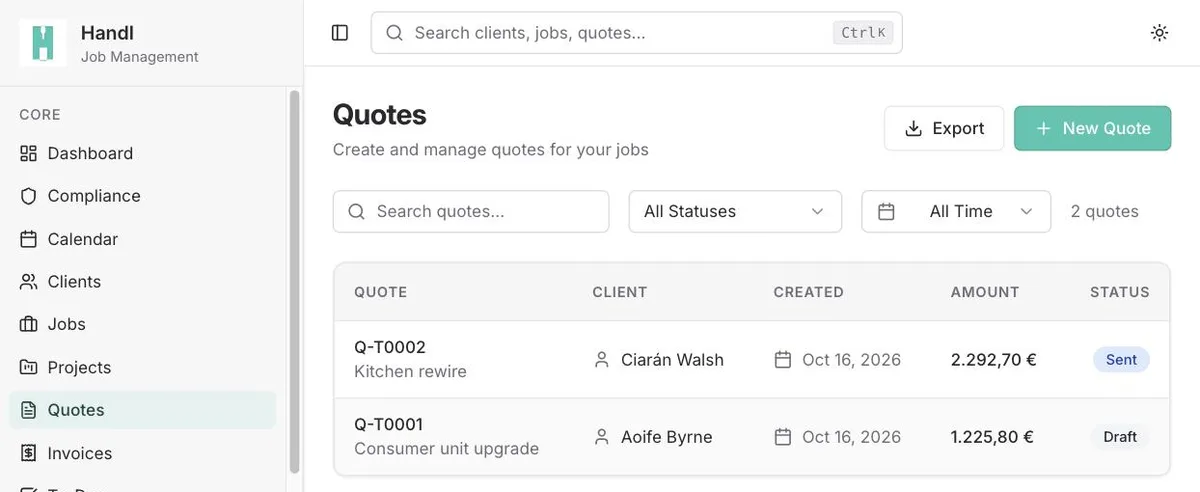This screenshot has height=492, width=1200.
Task: Select Quotes in the sidebar
Action: (x=142, y=410)
